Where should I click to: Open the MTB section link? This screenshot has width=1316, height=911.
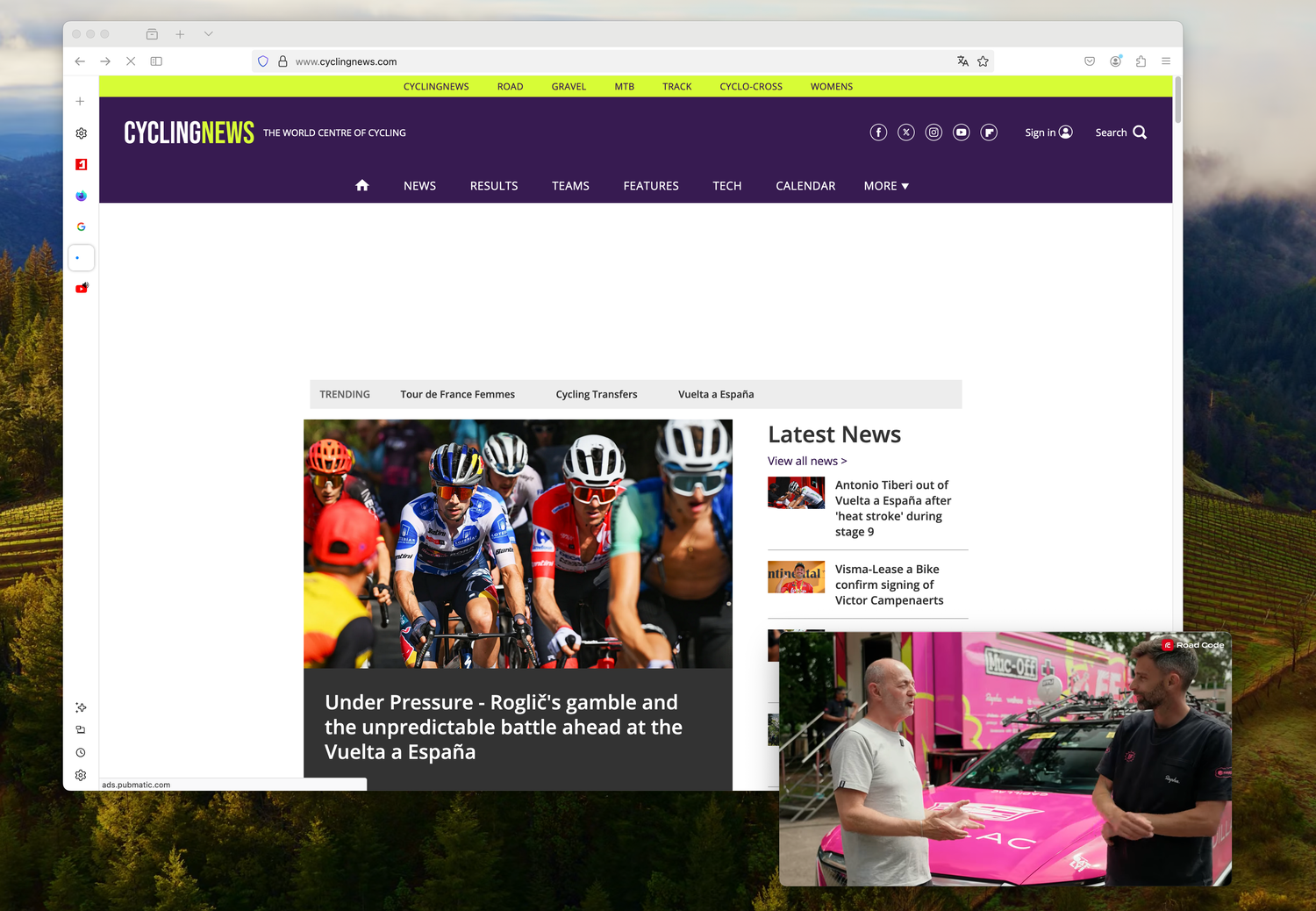(x=624, y=87)
